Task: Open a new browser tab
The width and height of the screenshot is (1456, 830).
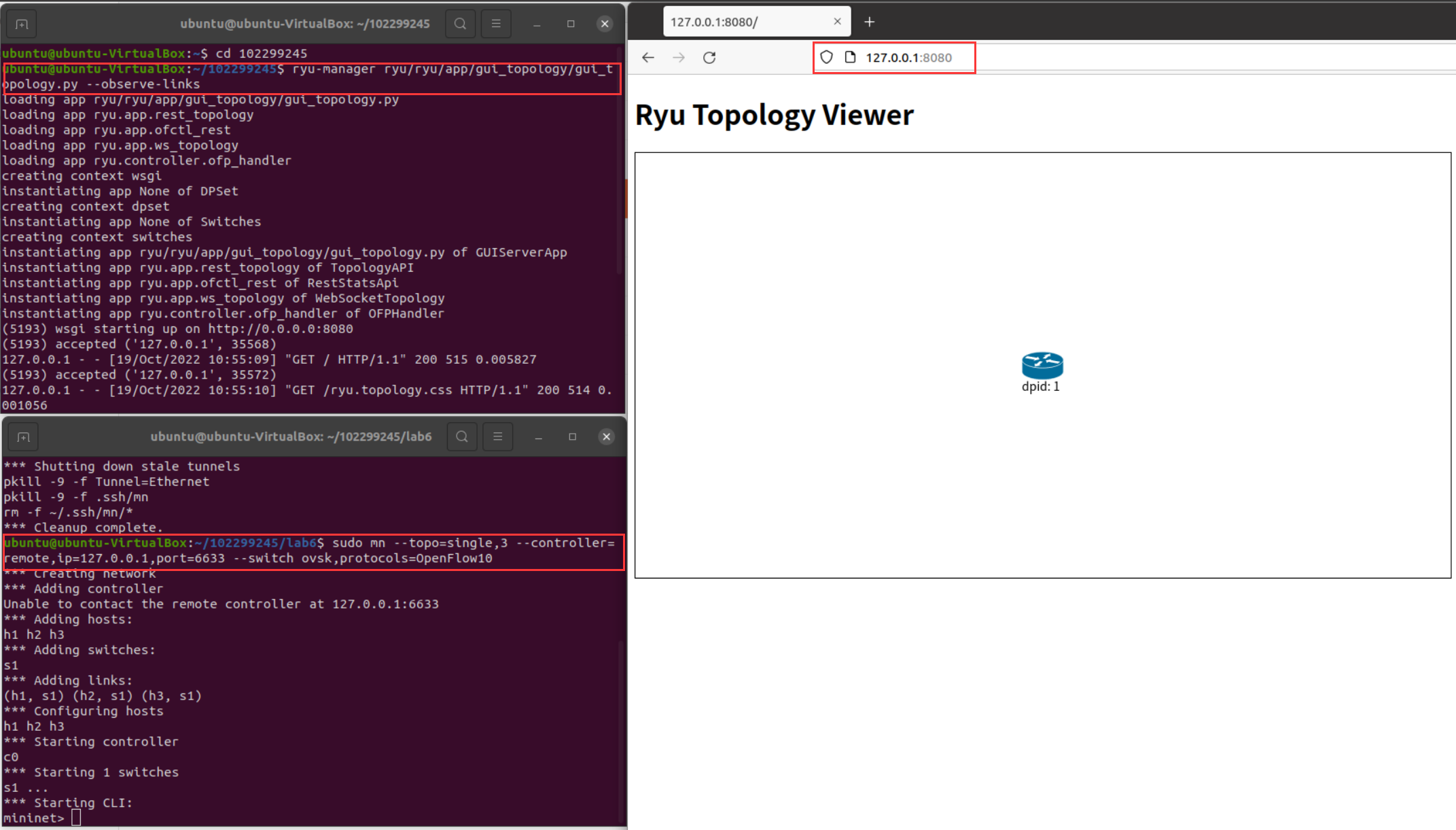Action: [869, 22]
